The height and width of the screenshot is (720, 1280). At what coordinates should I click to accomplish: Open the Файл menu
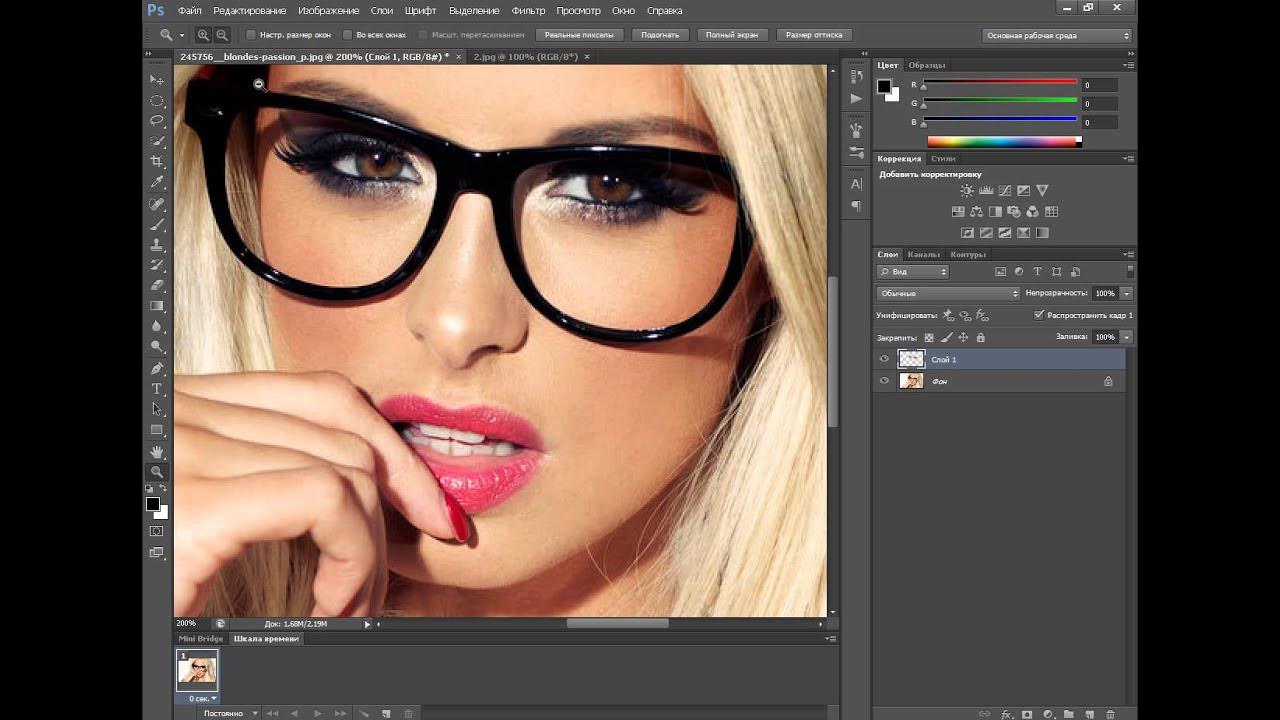189,11
